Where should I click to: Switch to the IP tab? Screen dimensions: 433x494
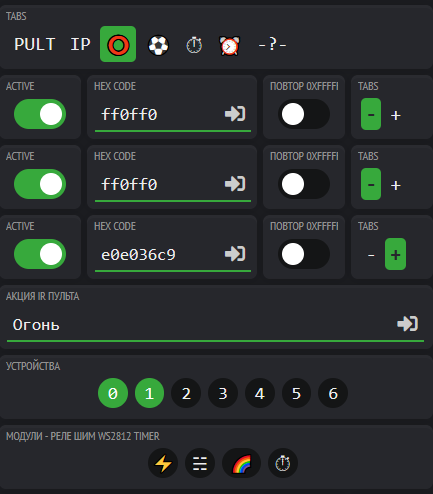(x=80, y=44)
